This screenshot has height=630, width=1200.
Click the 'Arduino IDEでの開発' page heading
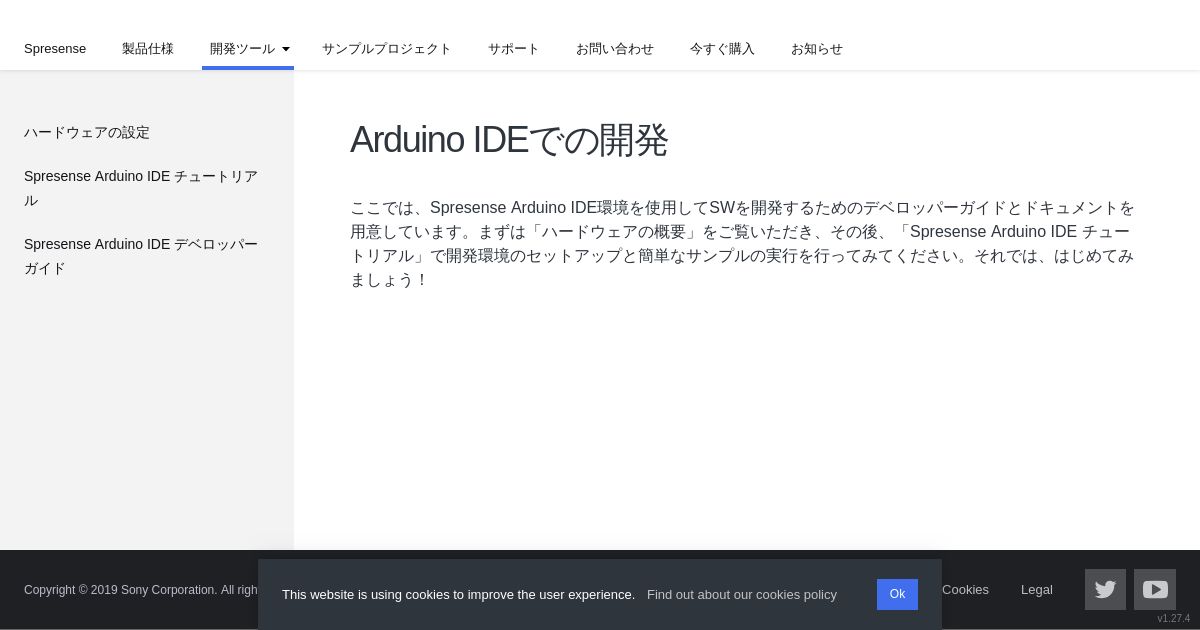[x=509, y=140]
